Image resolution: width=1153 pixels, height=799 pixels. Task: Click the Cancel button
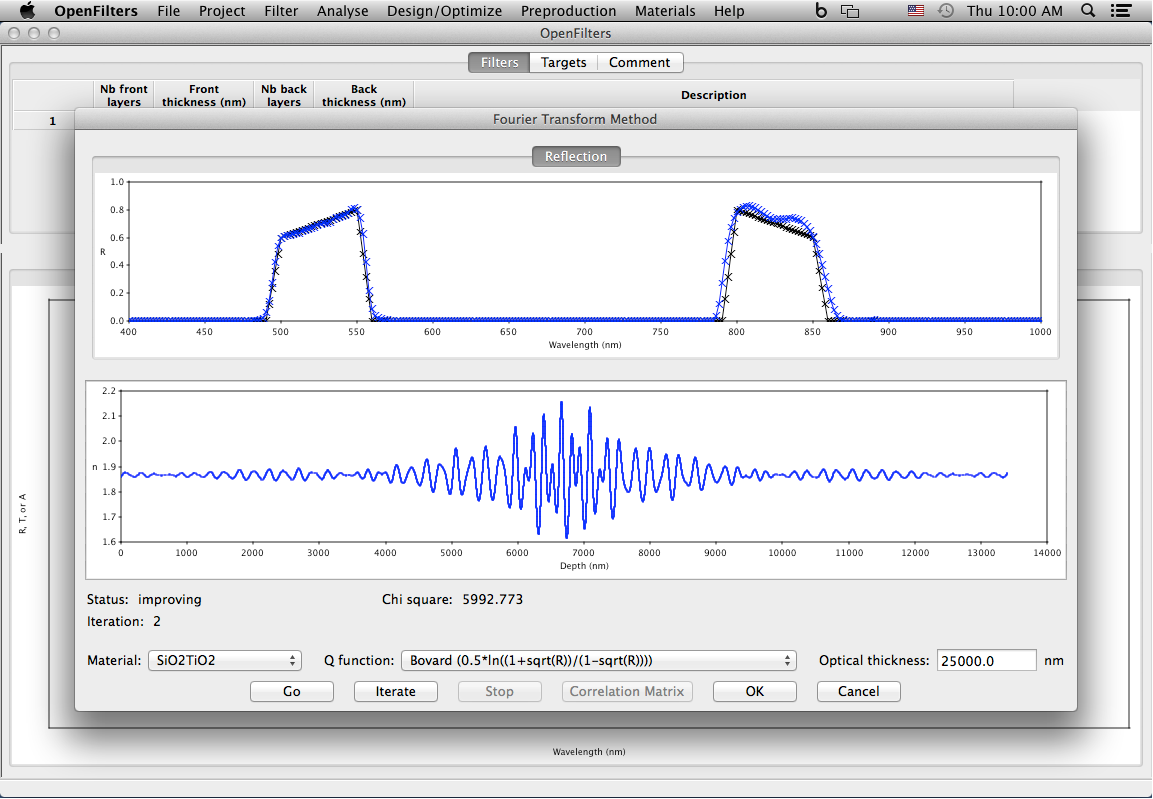click(x=858, y=691)
